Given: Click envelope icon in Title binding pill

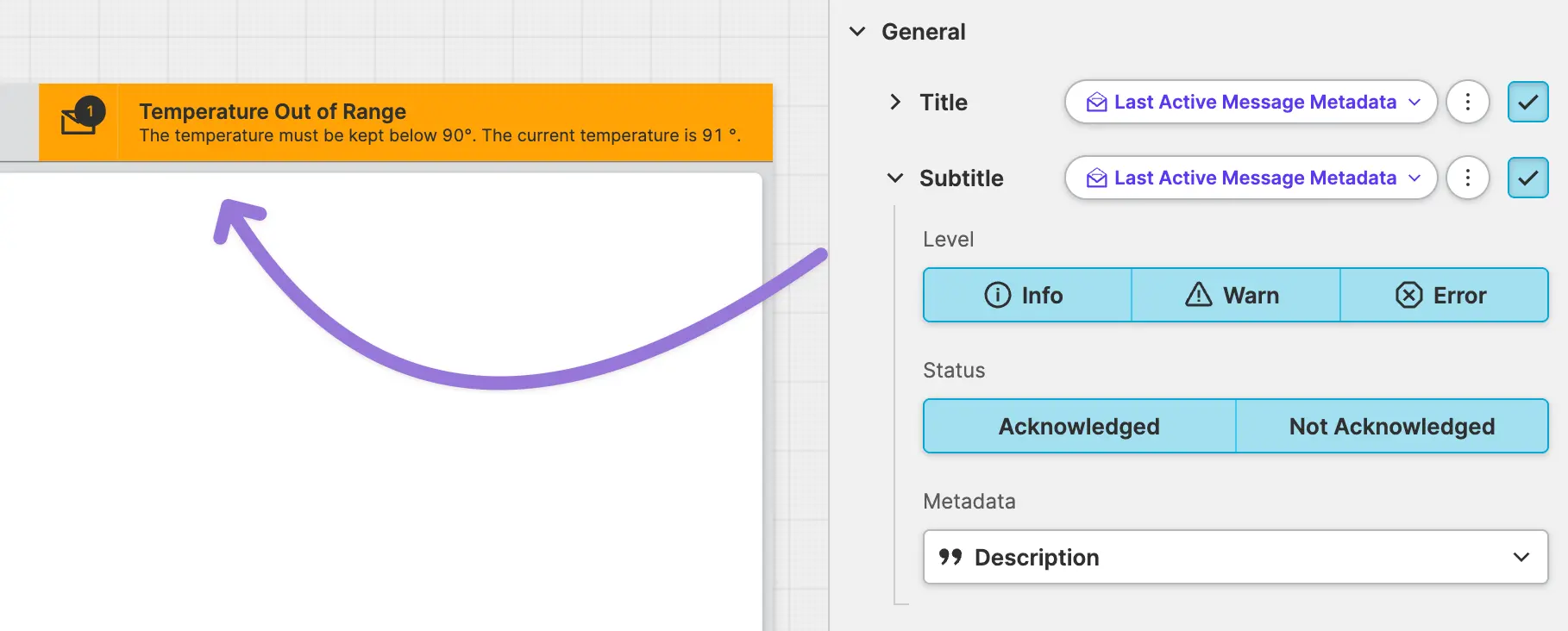Looking at the screenshot, I should click(1096, 103).
